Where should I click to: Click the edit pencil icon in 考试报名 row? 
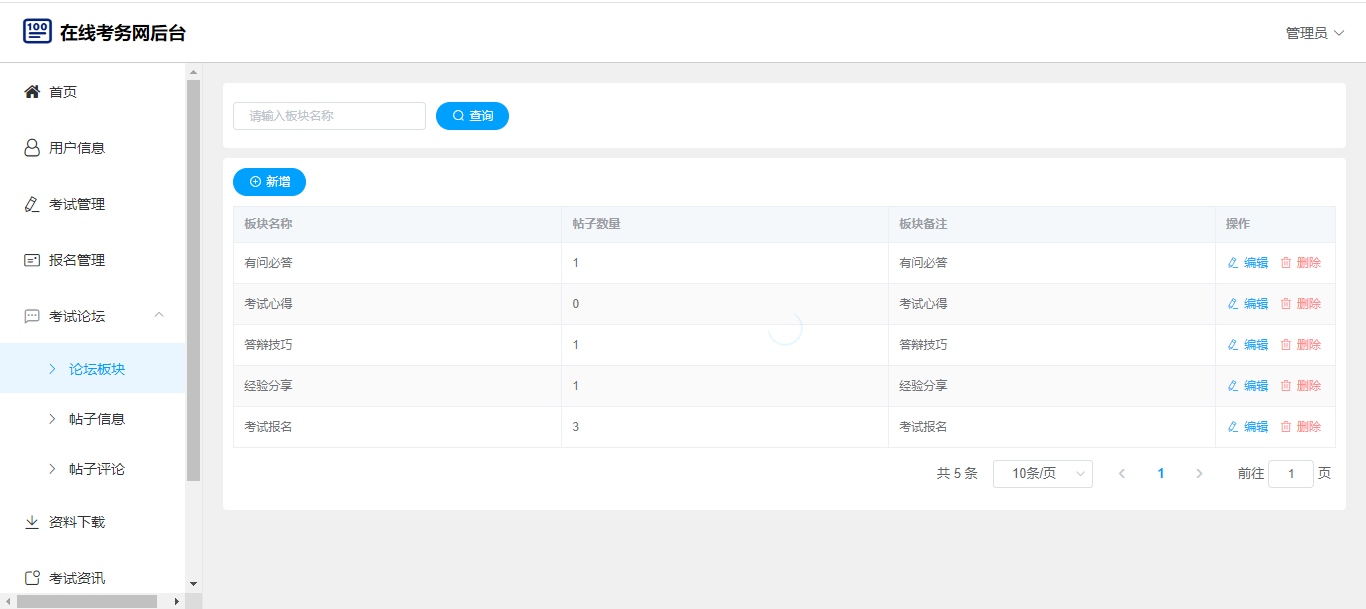coord(1232,427)
